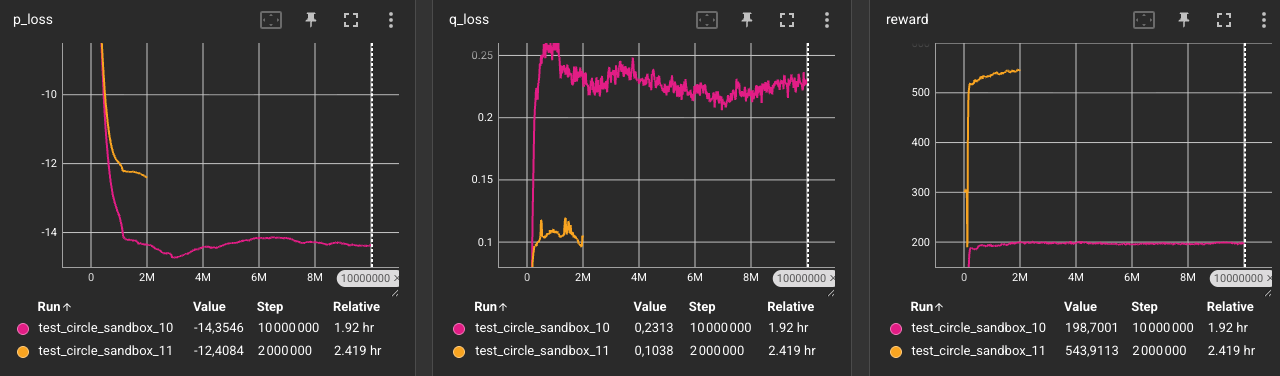Screen dimensions: 1280x376
Task: Click pink swatch of test_circle_sandbox_10 in q_loss
Action: pos(459,328)
